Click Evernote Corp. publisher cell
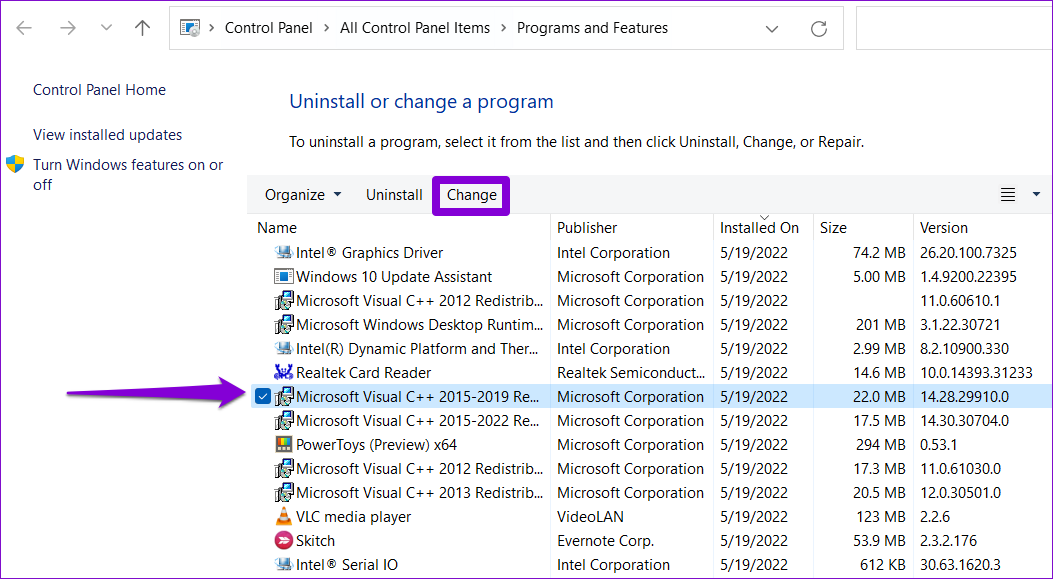 pyautogui.click(x=605, y=541)
